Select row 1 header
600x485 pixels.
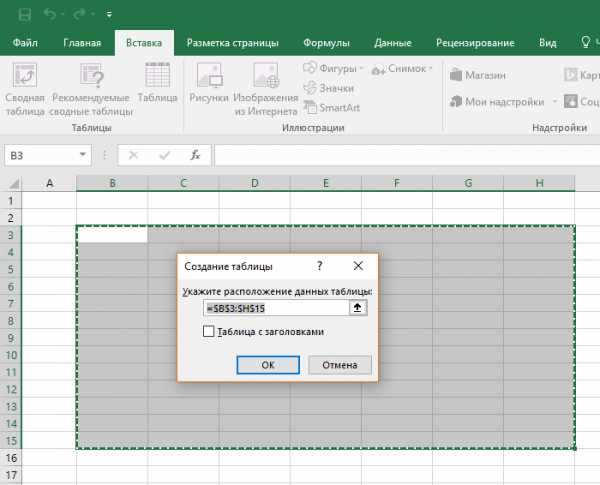(11, 200)
